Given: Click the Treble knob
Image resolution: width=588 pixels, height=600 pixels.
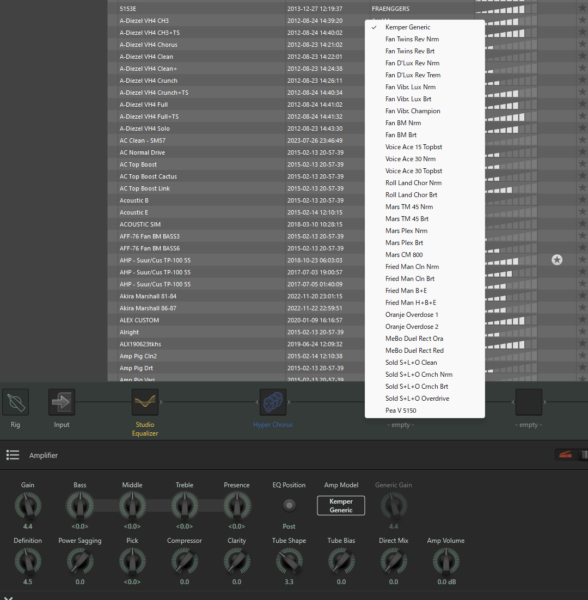Looking at the screenshot, I should coord(184,505).
